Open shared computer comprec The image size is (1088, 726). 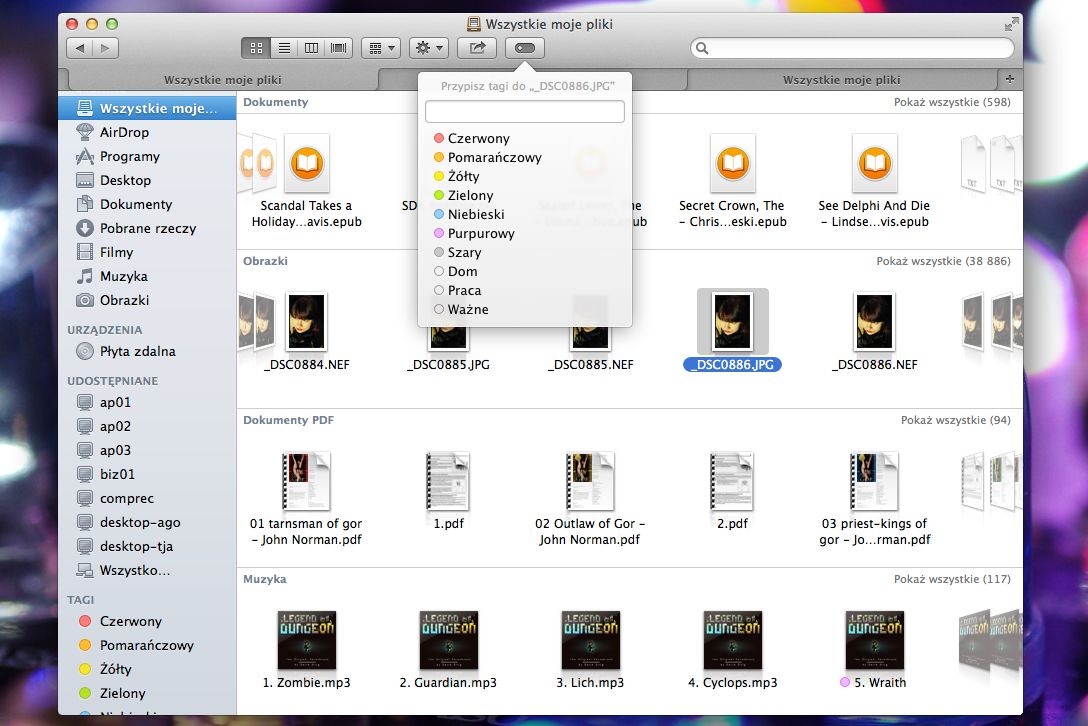click(147, 498)
